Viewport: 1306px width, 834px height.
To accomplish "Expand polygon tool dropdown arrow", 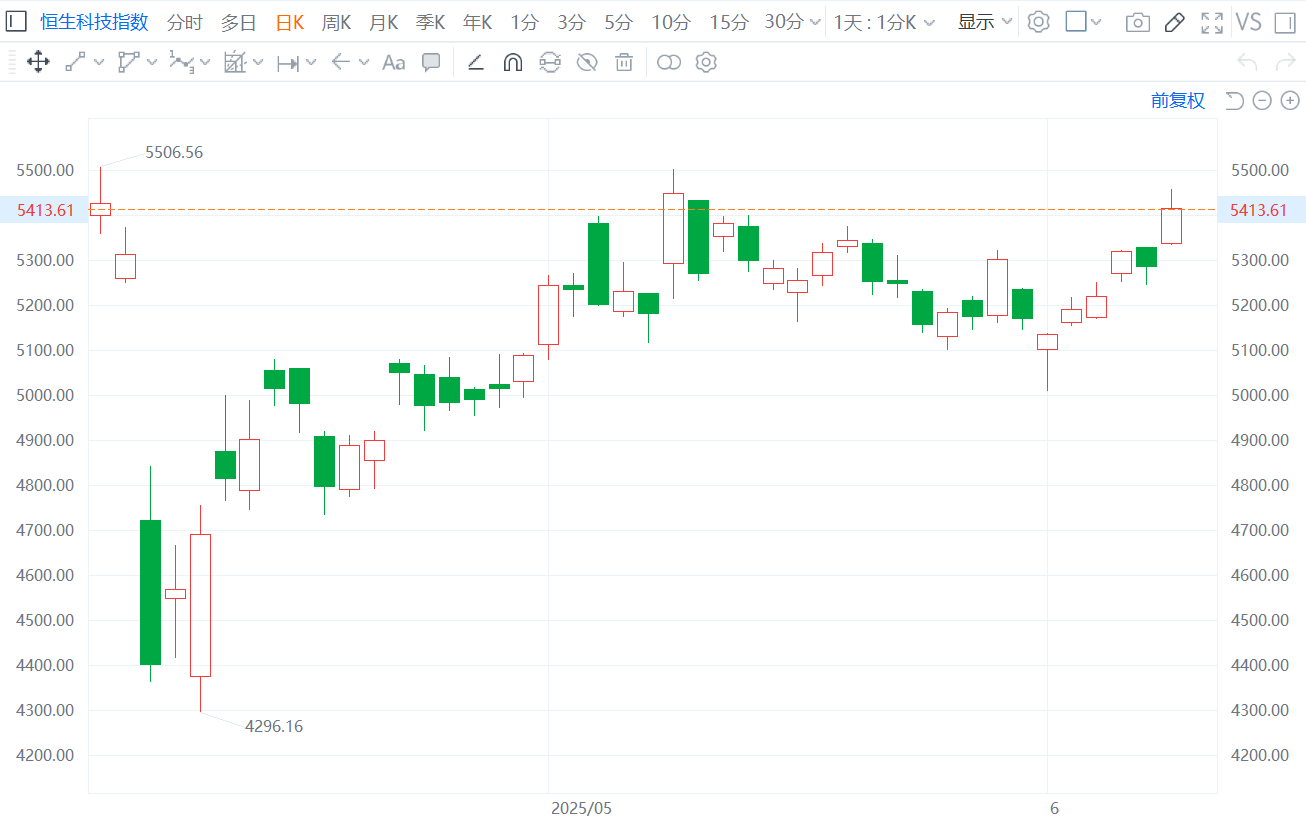I will click(152, 62).
